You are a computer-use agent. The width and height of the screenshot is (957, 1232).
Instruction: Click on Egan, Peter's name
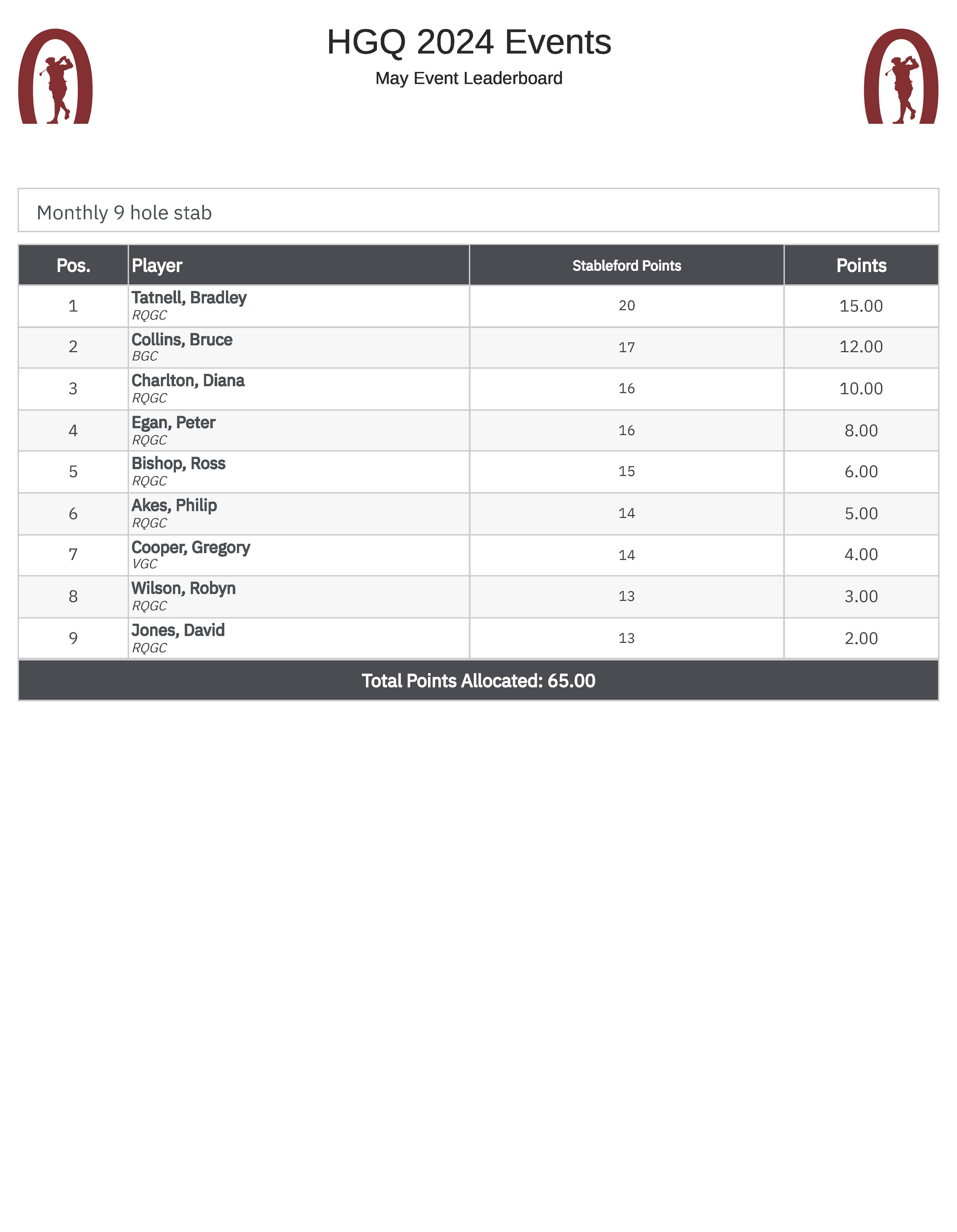coord(173,422)
